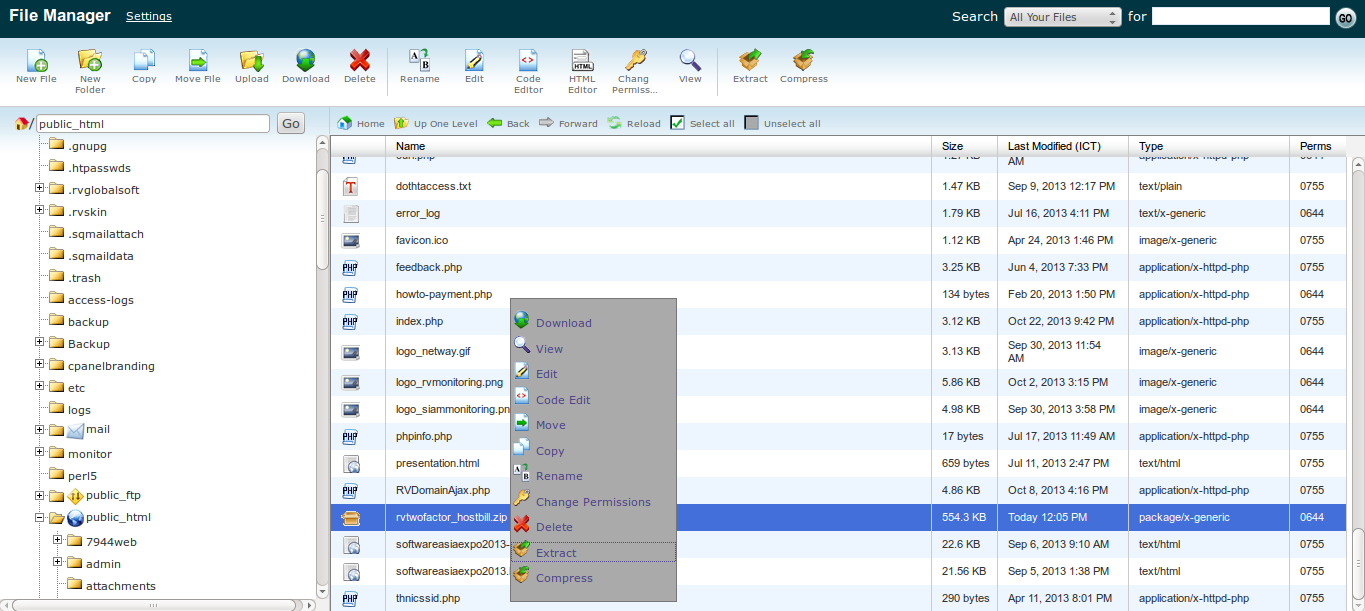Expand the cpanelbranding folder
The height and width of the screenshot is (611, 1365).
[40, 364]
